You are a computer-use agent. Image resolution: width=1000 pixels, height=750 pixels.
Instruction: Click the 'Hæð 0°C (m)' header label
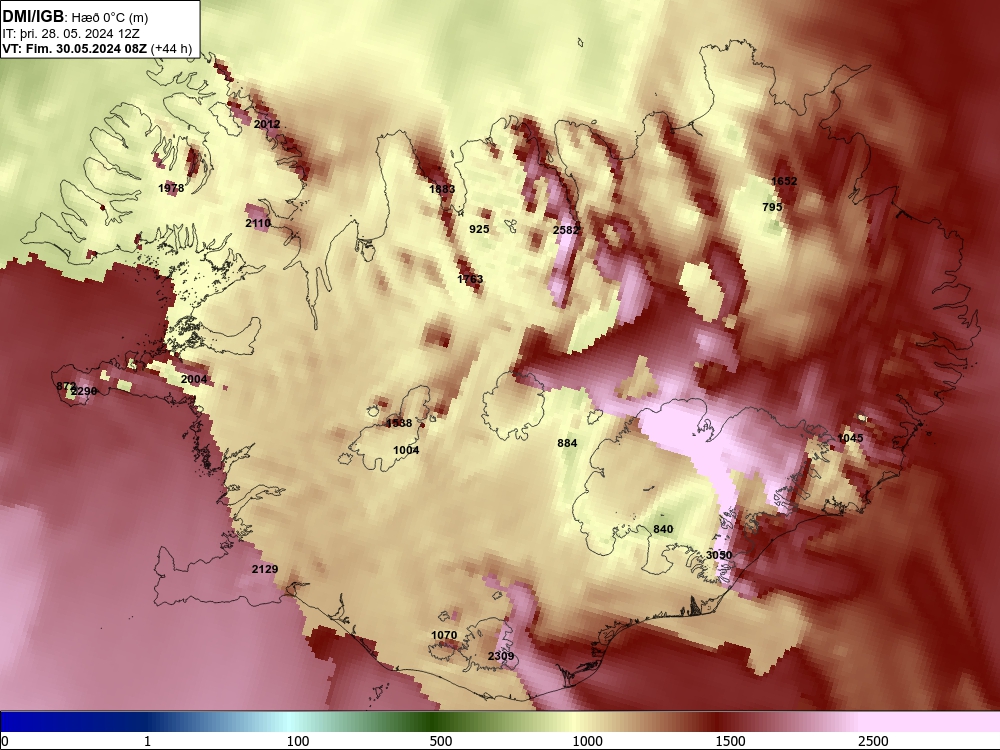pyautogui.click(x=108, y=17)
